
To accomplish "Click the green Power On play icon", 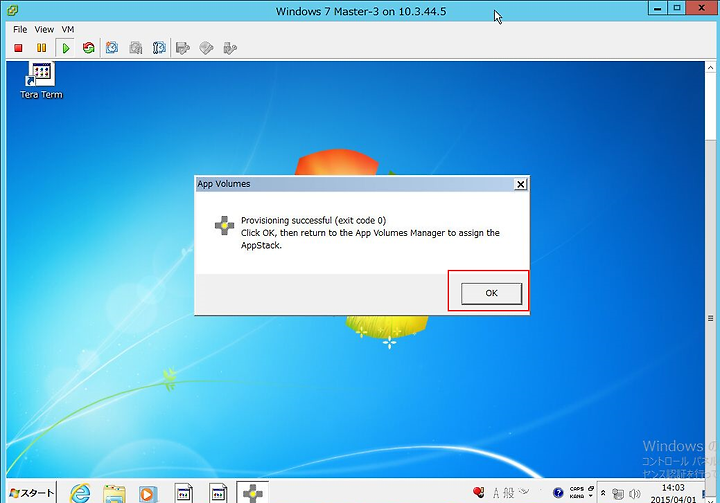I will 65,48.
